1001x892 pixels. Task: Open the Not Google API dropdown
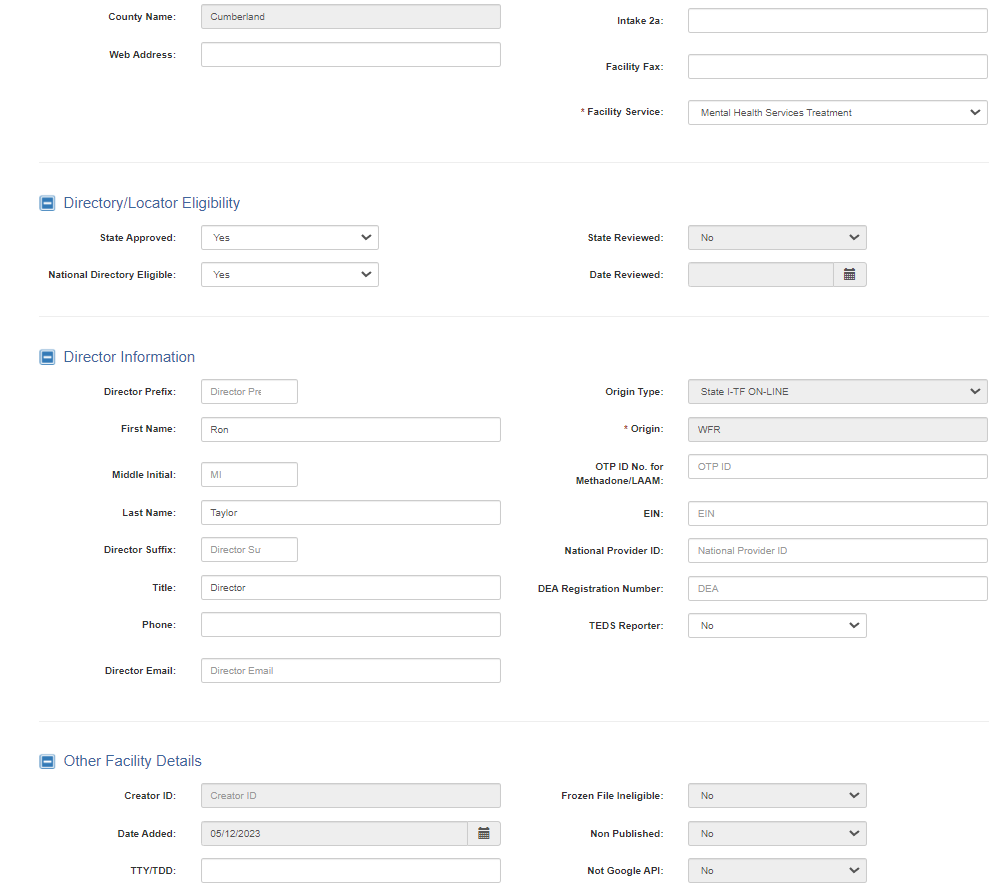pyautogui.click(x=777, y=870)
